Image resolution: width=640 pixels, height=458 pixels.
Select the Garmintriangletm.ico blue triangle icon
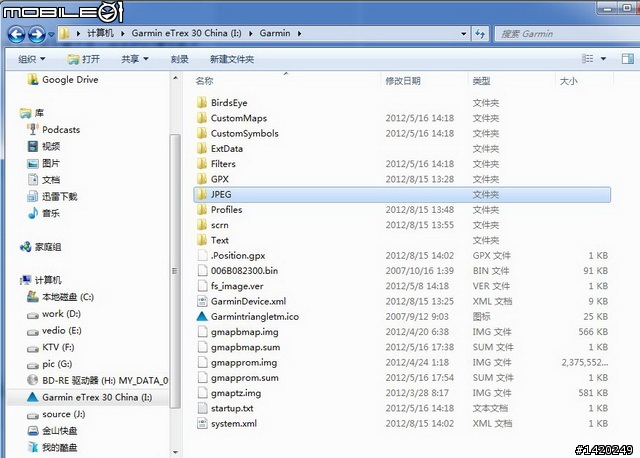click(202, 316)
